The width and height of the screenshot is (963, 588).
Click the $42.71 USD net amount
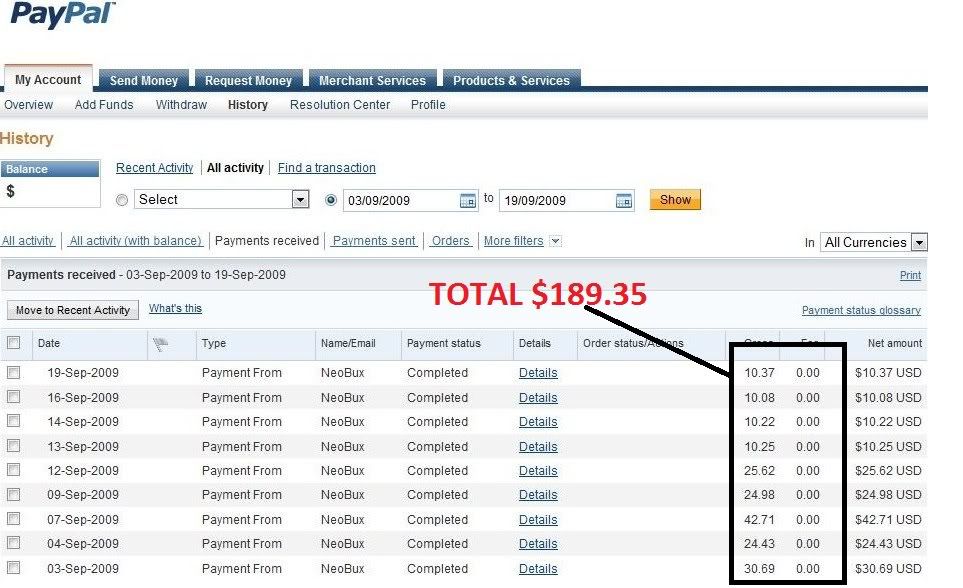(888, 520)
